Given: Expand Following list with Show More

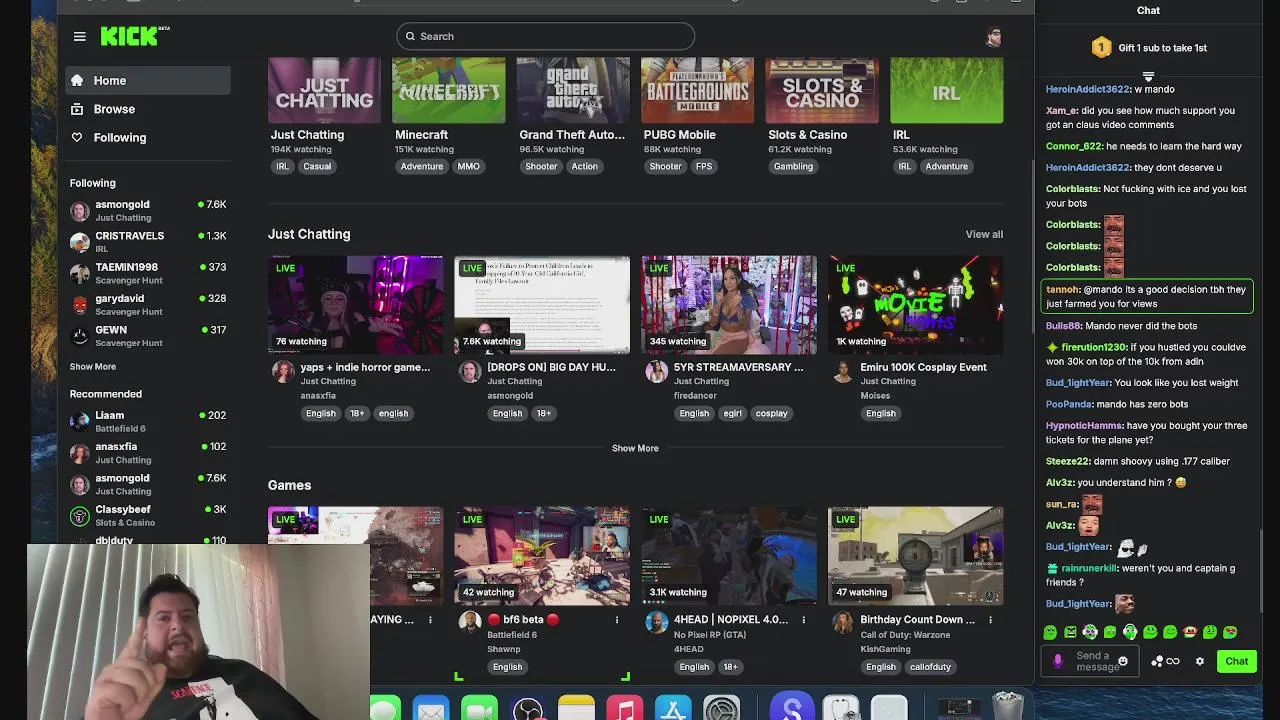Looking at the screenshot, I should tap(93, 367).
